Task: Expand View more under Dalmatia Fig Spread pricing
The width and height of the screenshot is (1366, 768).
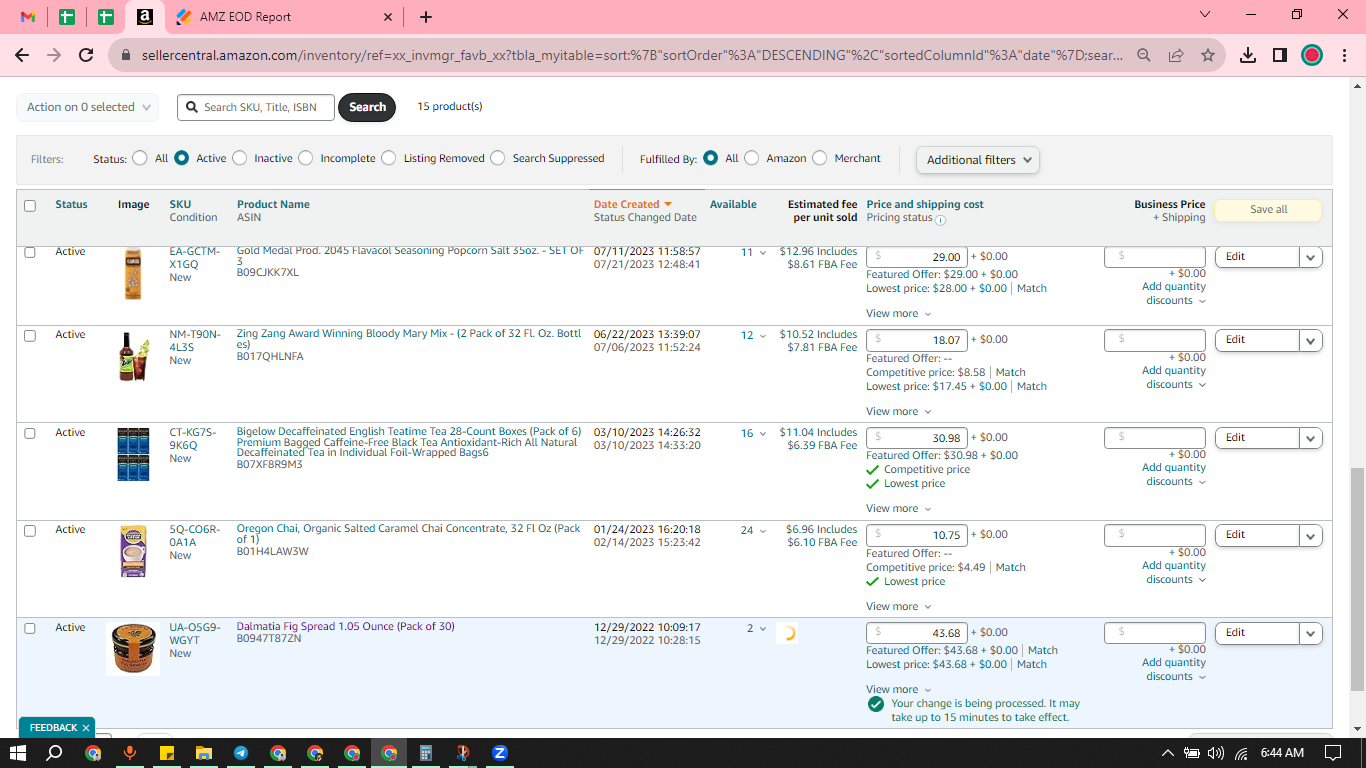Action: (898, 690)
